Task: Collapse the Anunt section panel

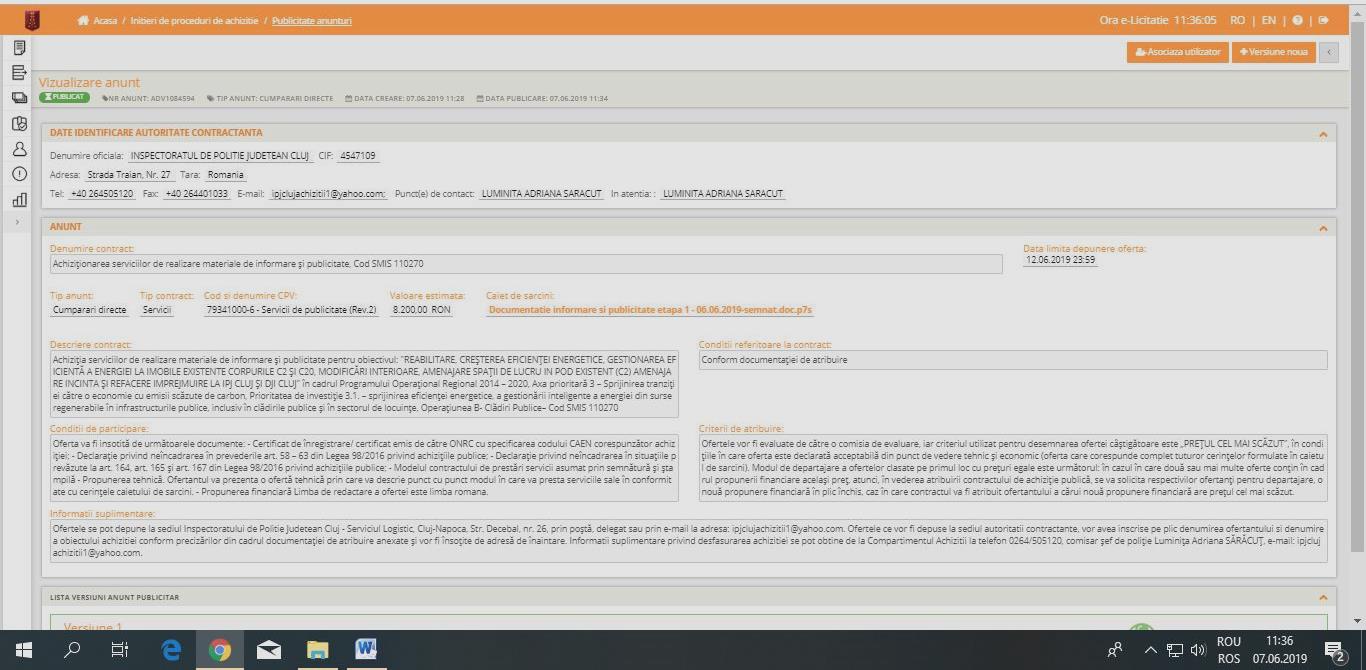Action: [x=1322, y=228]
